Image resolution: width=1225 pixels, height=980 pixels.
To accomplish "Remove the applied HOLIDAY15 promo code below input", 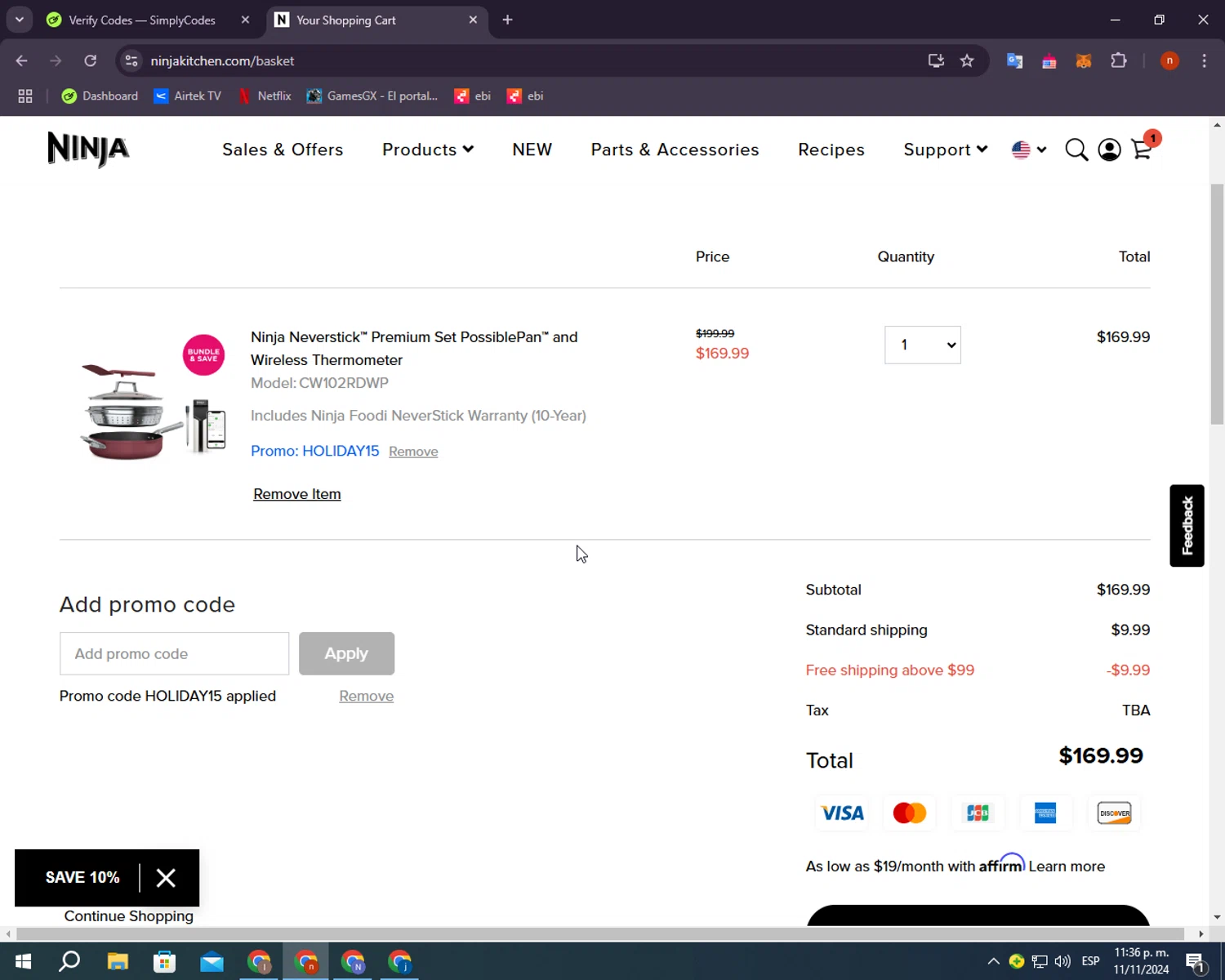I will (367, 696).
